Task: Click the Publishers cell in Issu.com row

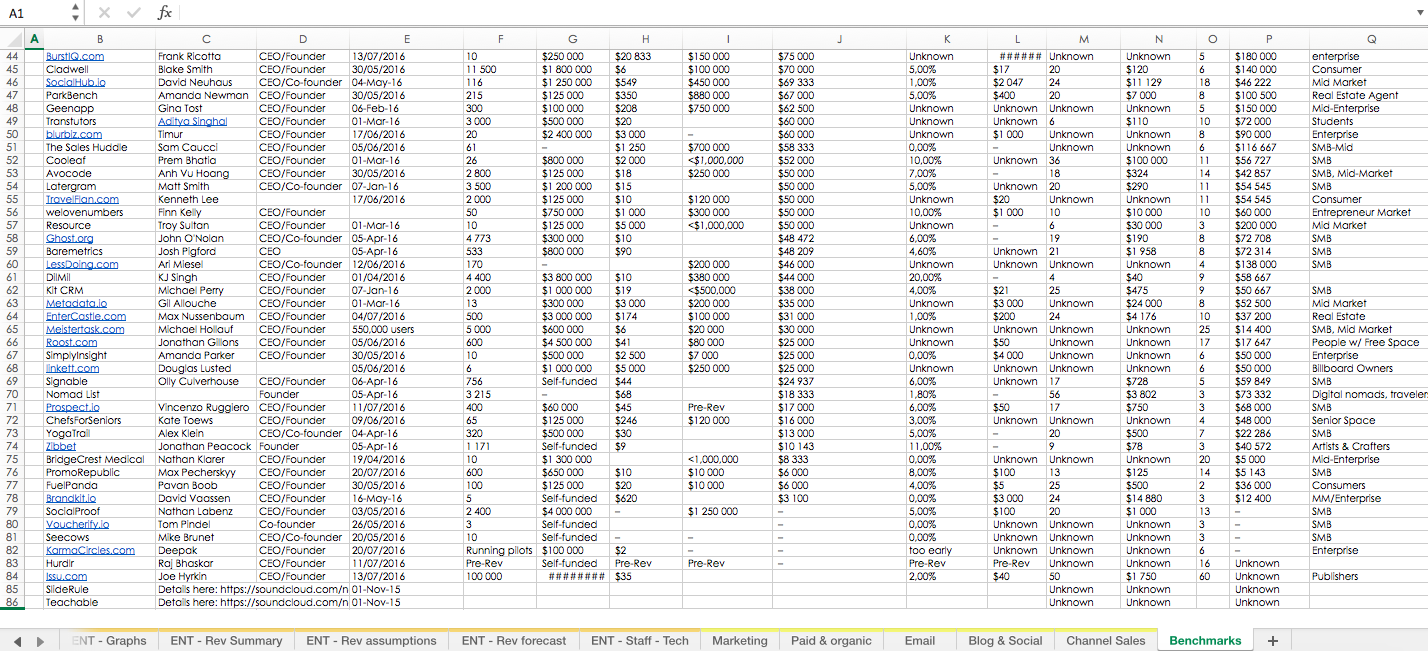Action: pyautogui.click(x=1369, y=577)
